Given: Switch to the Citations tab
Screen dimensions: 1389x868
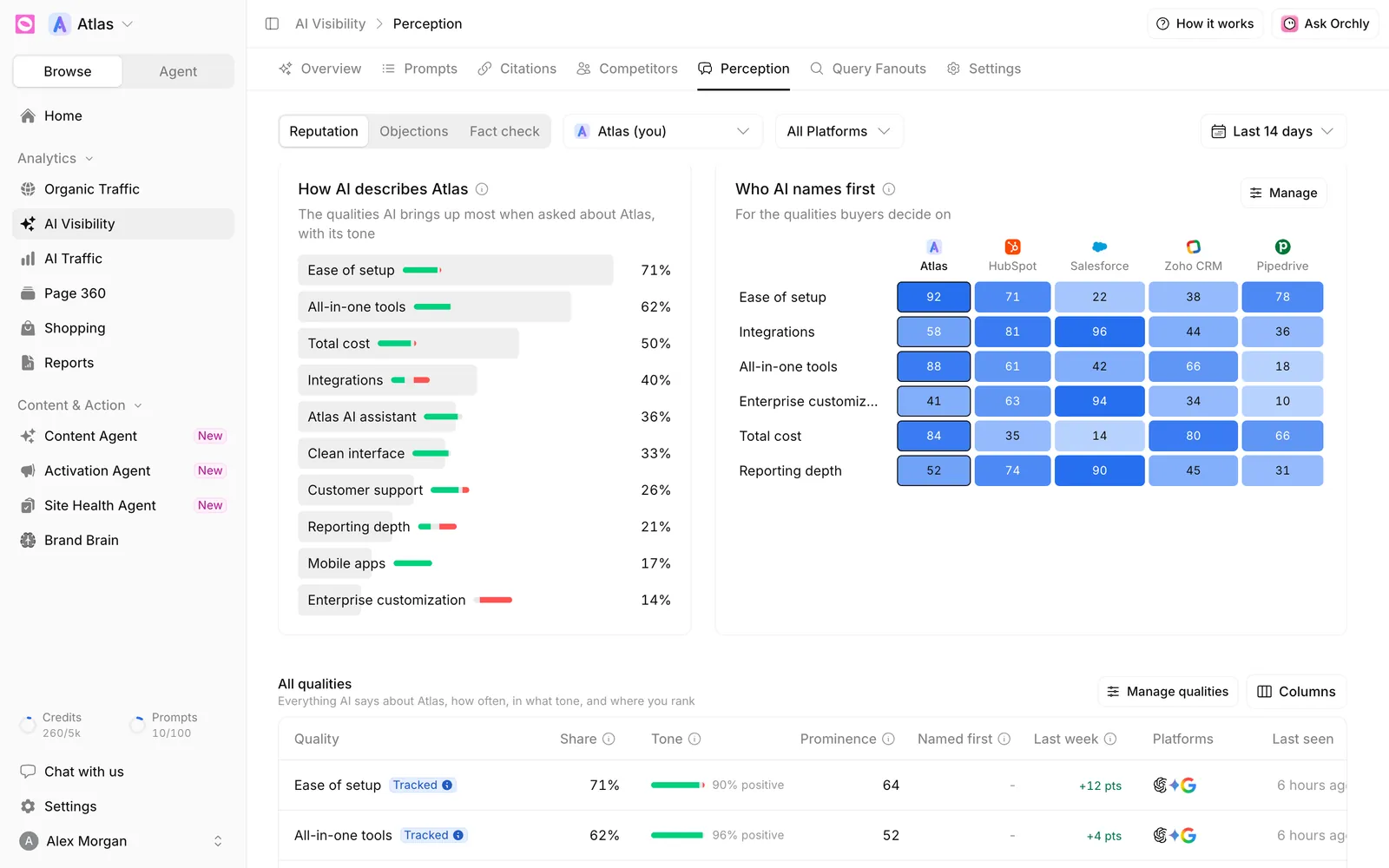Looking at the screenshot, I should click(x=517, y=69).
